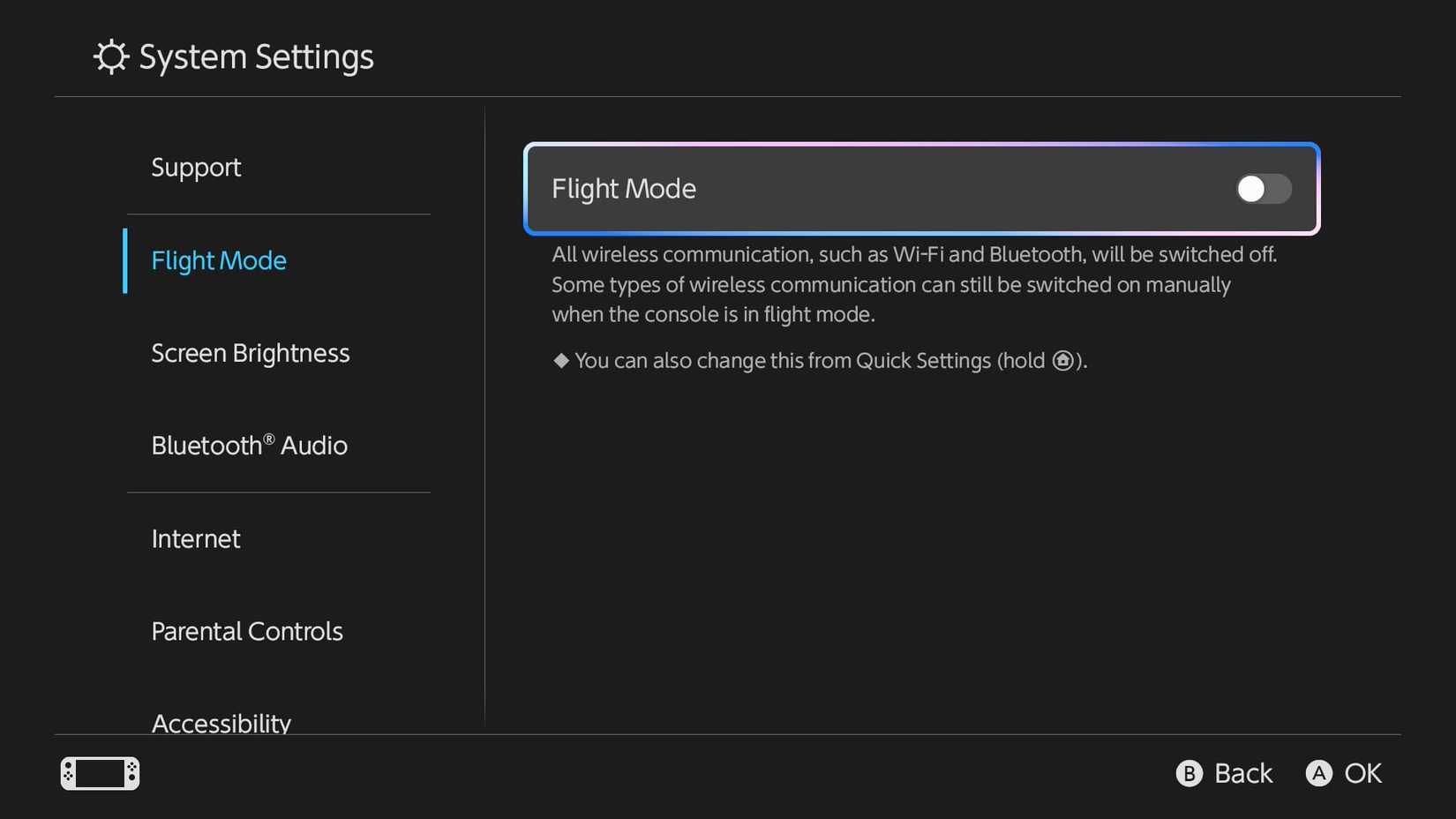Enable Flight Mode with the toggle switch
This screenshot has width=1456, height=819.
(x=1263, y=189)
